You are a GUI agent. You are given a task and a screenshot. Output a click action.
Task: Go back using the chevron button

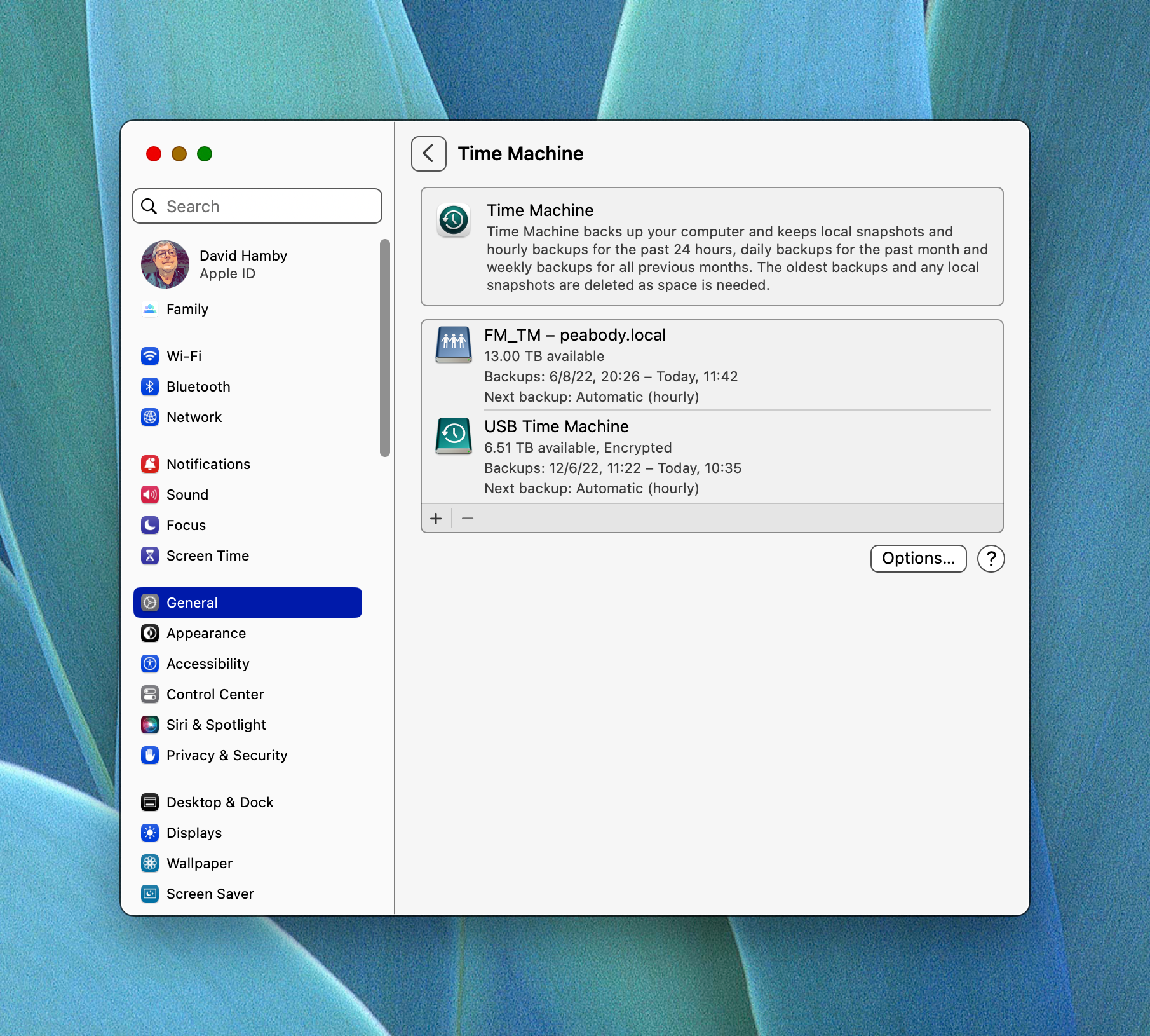(x=428, y=154)
